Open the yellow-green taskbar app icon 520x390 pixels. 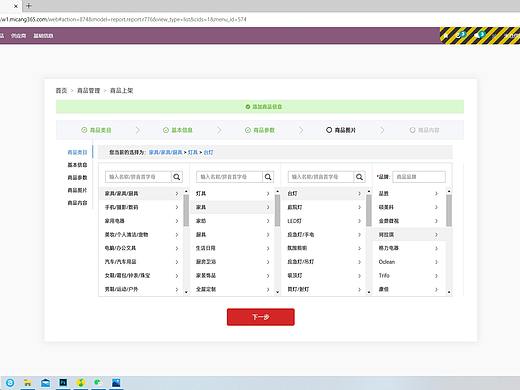[81, 383]
